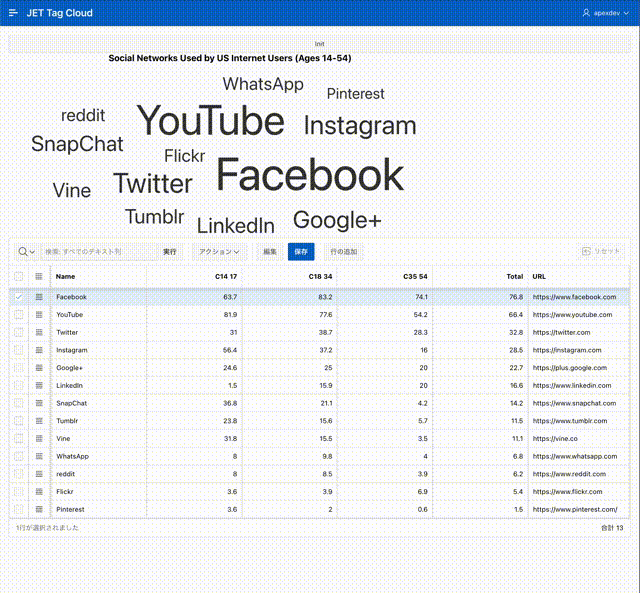Image resolution: width=640 pixels, height=593 pixels.
Task: Open row actions menu for Facebook
Action: [x=39, y=297]
